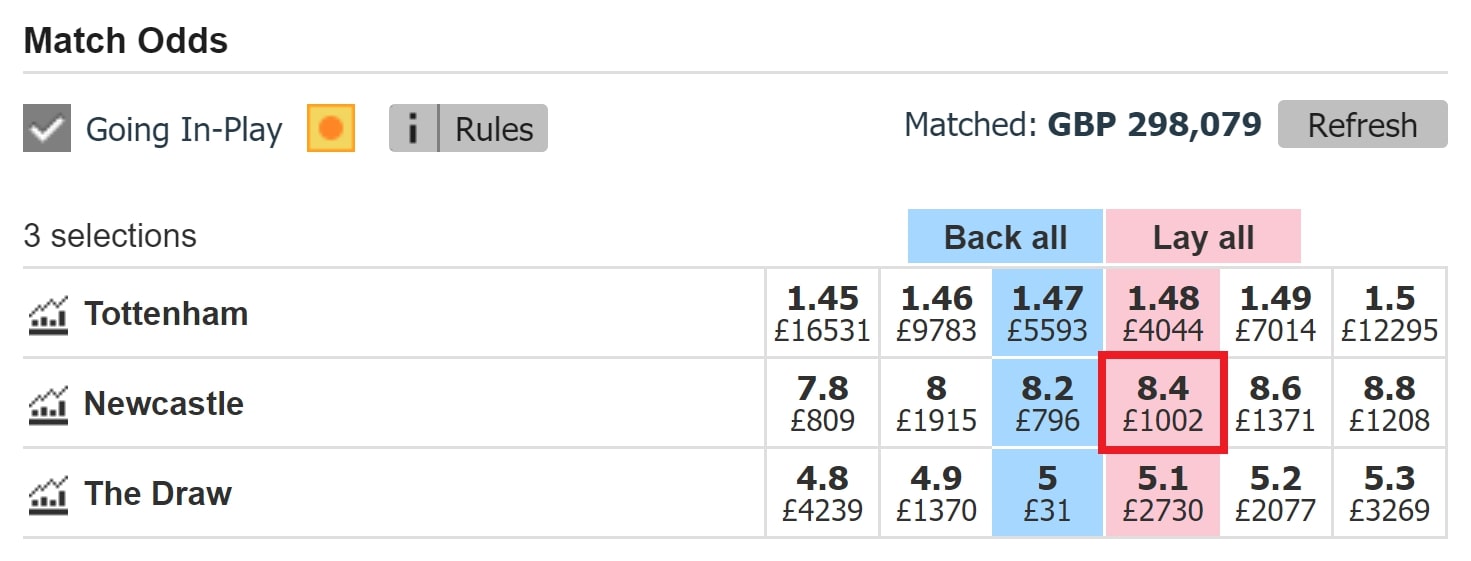Image resolution: width=1471 pixels, height=561 pixels.
Task: Open the Tottenham price chart icon
Action: (x=47, y=314)
